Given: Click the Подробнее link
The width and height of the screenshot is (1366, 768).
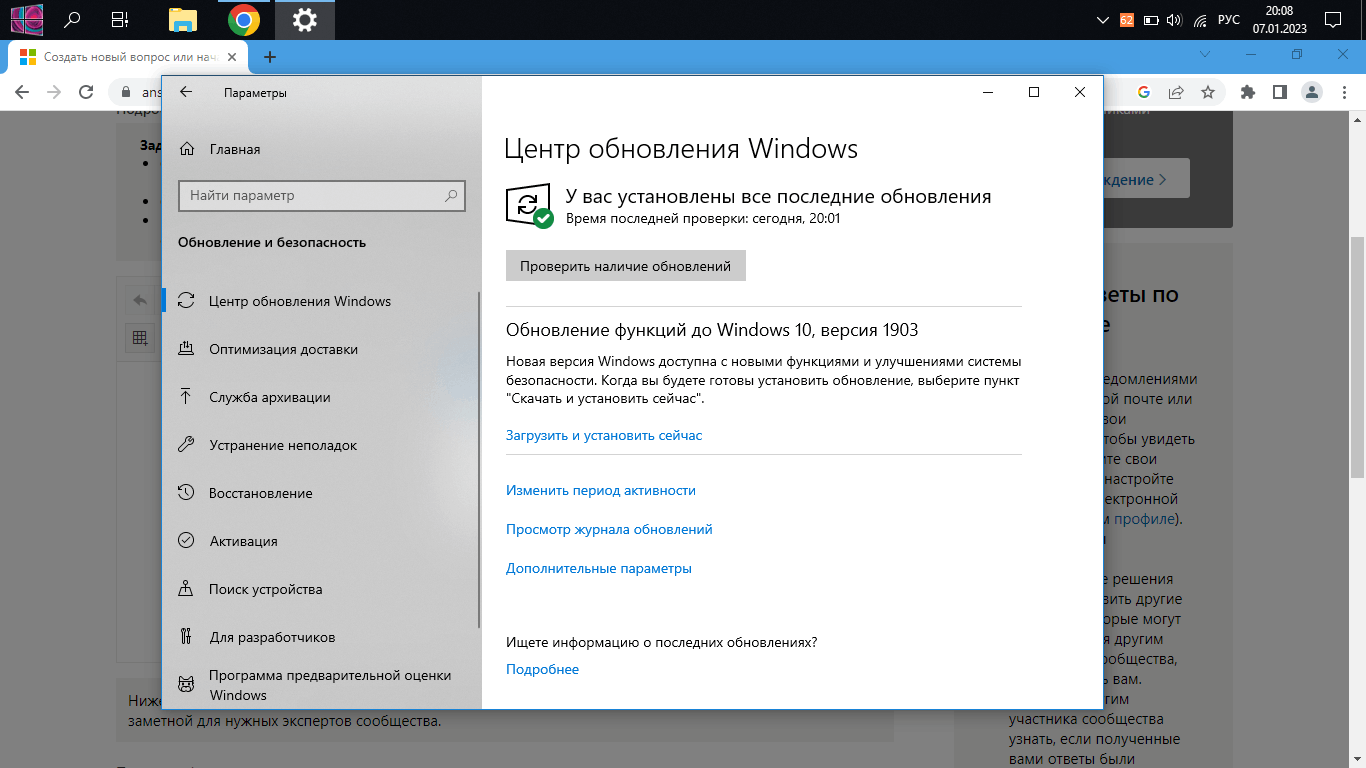Looking at the screenshot, I should [x=542, y=669].
